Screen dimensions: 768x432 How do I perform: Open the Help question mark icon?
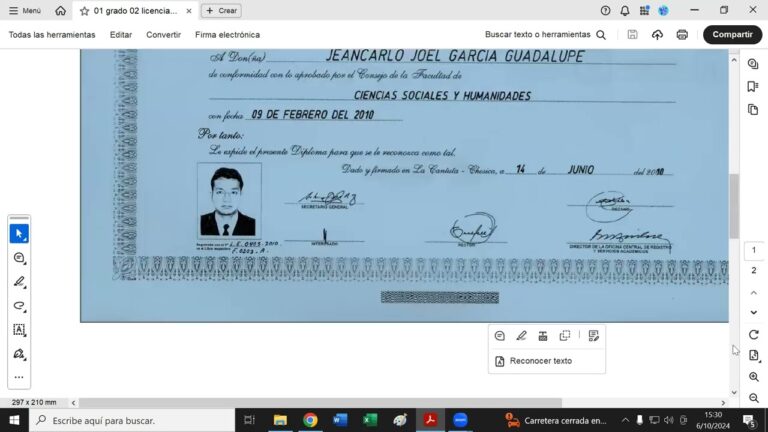click(x=605, y=10)
